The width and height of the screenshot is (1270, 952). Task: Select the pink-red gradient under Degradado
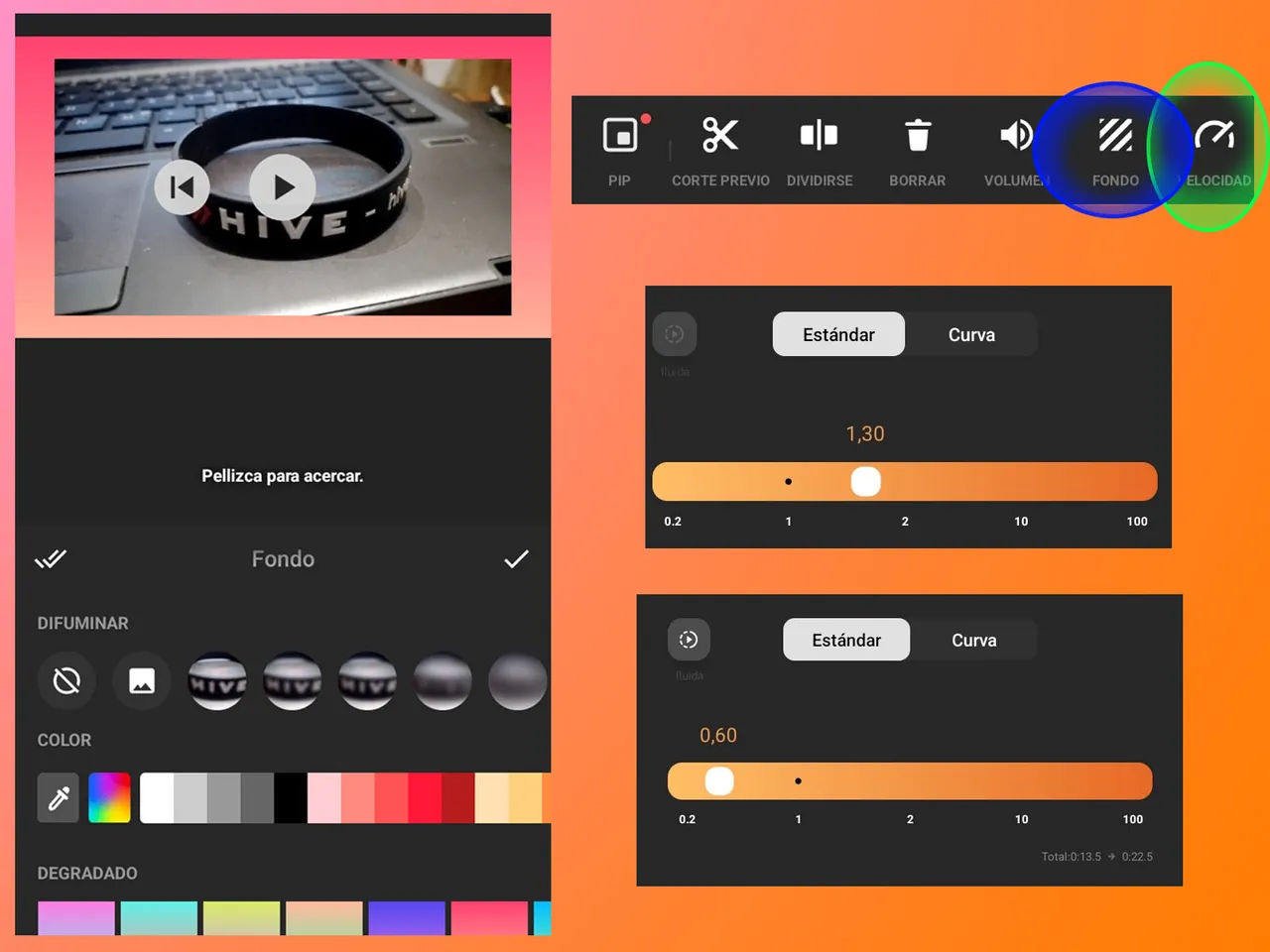click(489, 918)
